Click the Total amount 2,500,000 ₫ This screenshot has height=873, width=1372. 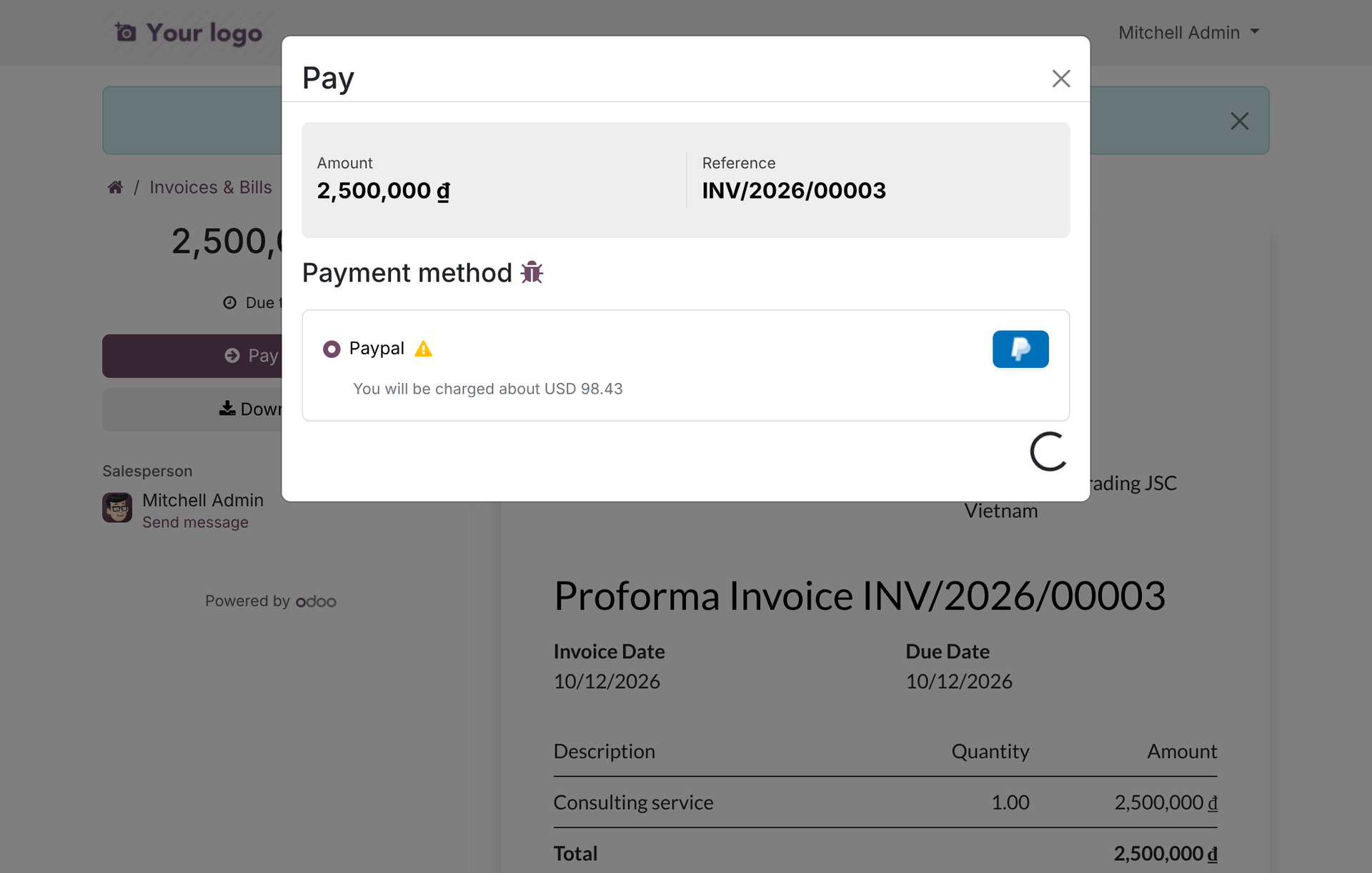tap(1165, 854)
